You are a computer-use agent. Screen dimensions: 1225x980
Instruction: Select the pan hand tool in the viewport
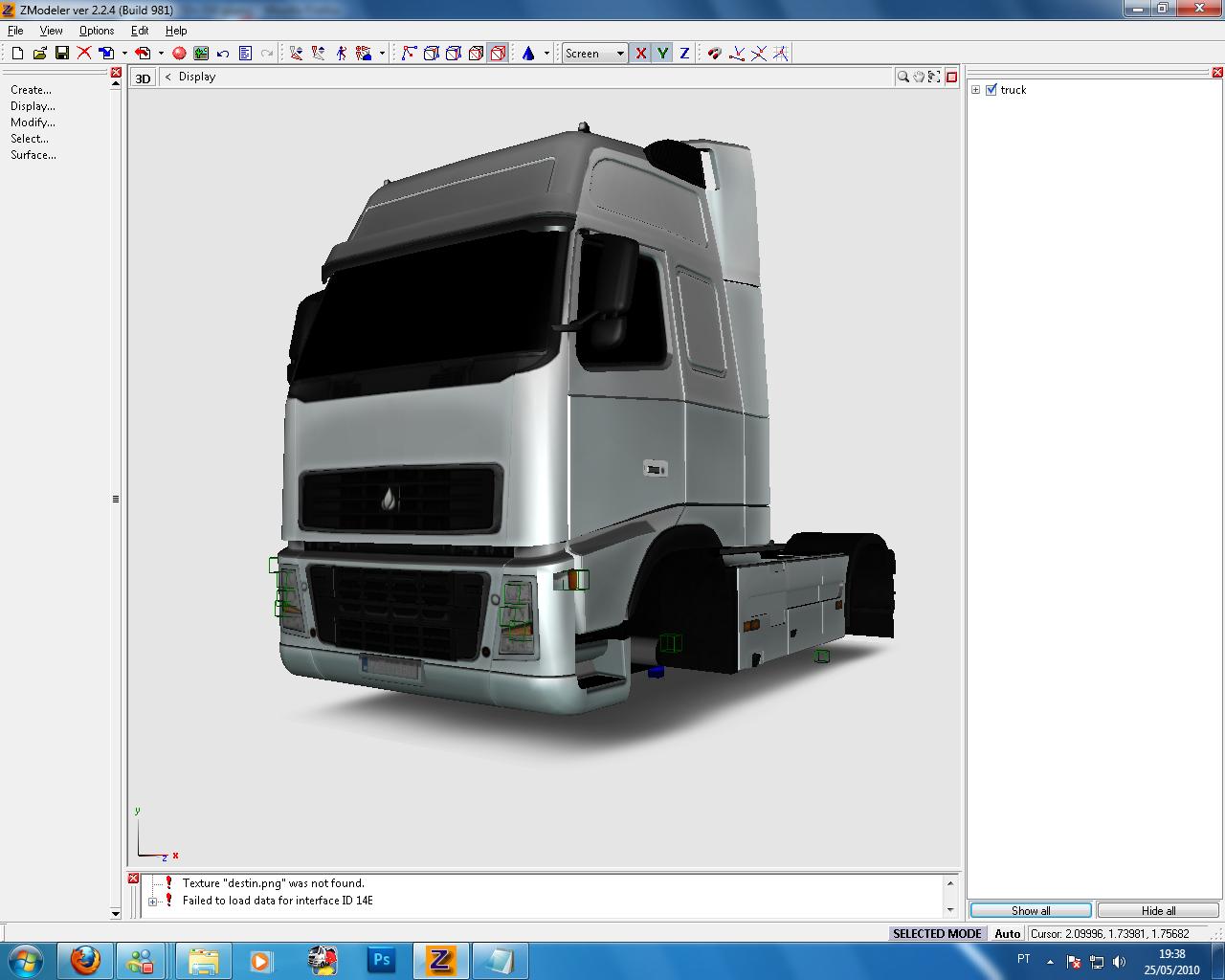pos(918,76)
